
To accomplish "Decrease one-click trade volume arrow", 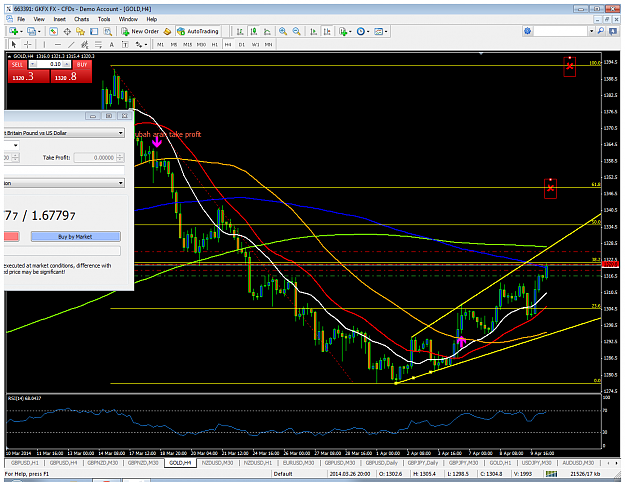I will (33, 64).
